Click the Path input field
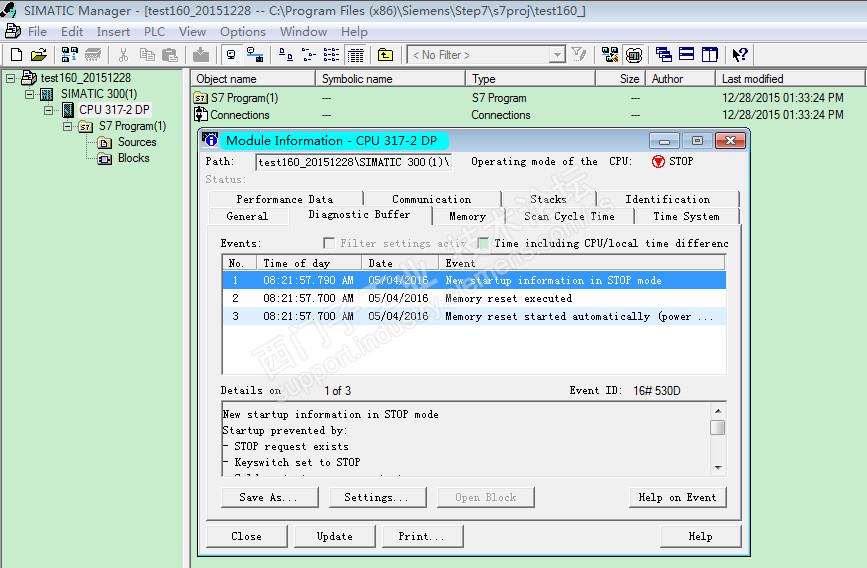This screenshot has height=568, width=867. click(x=353, y=162)
